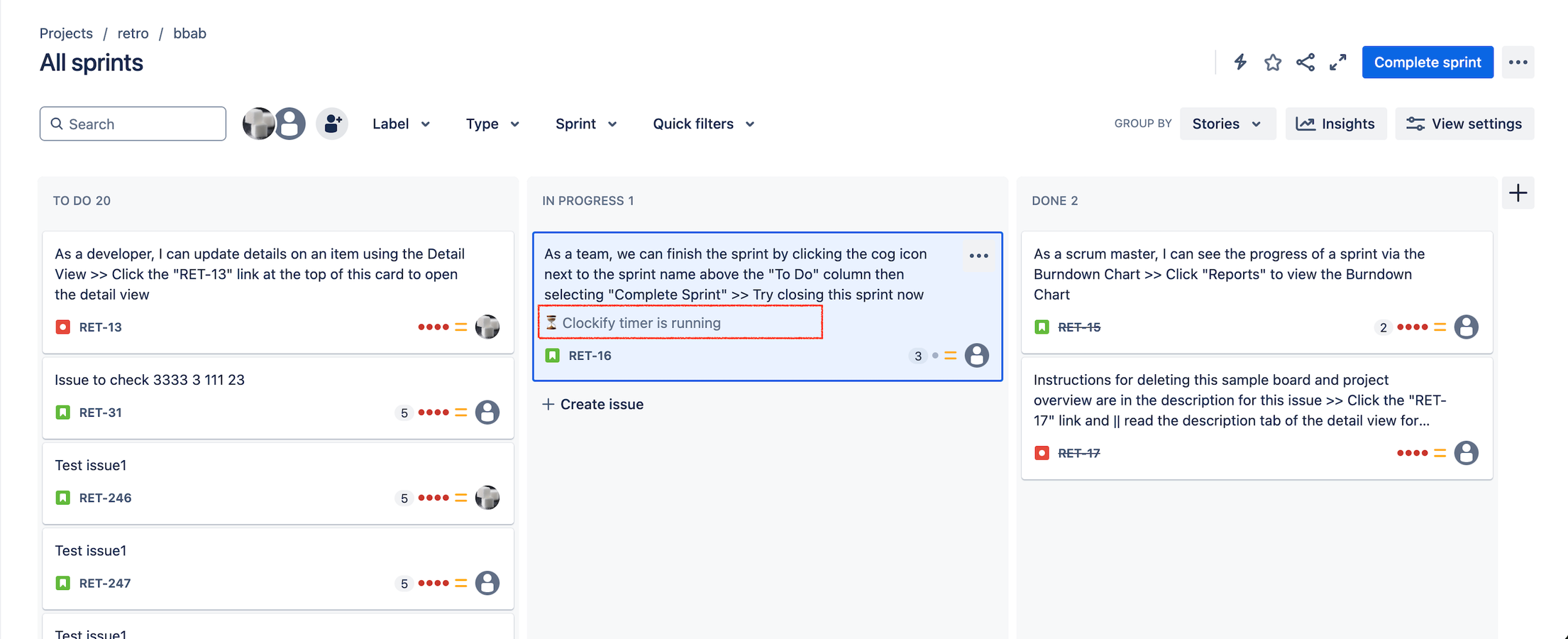Click the All sprints title
The image size is (1568, 639).
92,62
